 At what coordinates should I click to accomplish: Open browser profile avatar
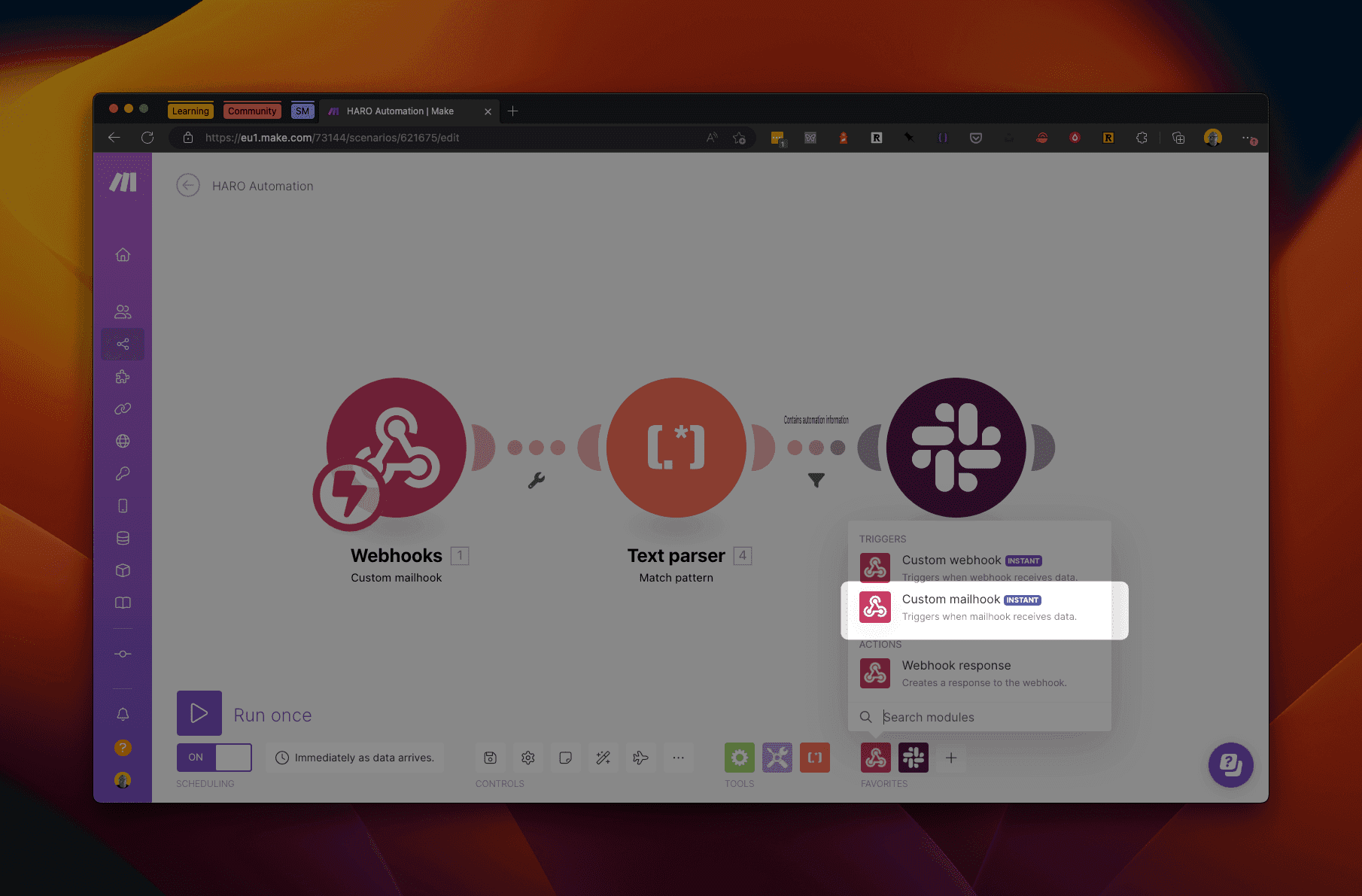click(x=1212, y=138)
